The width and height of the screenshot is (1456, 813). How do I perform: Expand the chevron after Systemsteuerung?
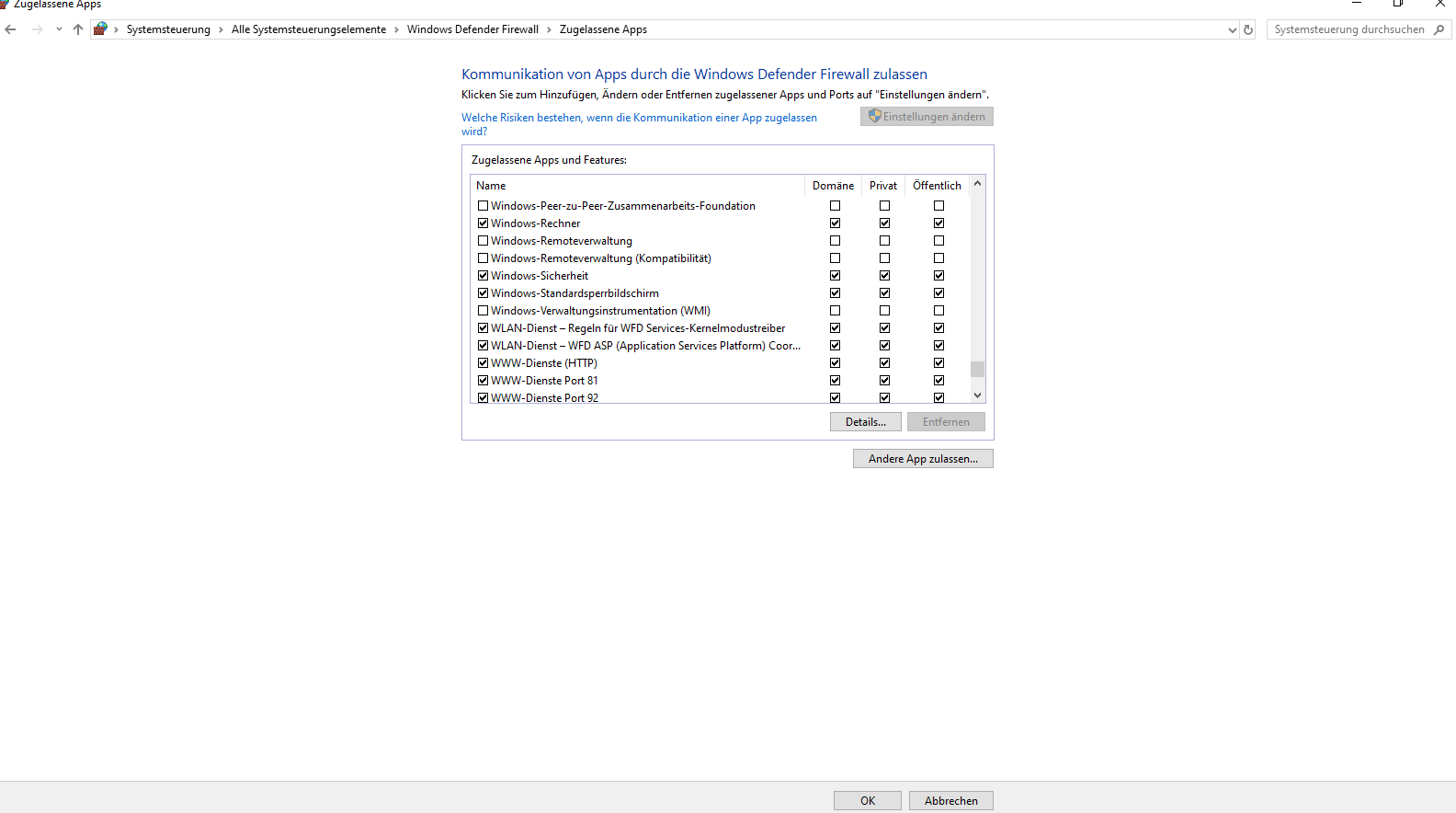(x=221, y=29)
